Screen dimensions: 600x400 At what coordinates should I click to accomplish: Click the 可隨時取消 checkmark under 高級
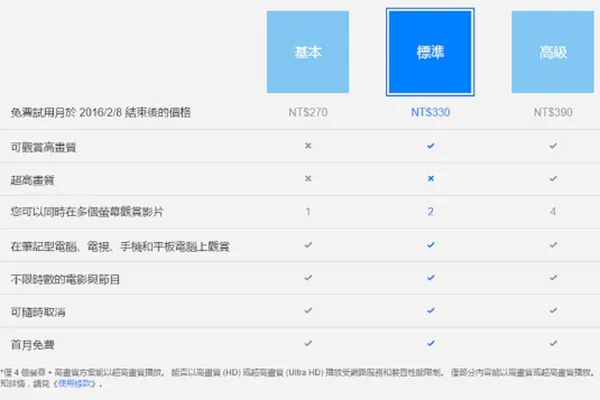(x=553, y=310)
